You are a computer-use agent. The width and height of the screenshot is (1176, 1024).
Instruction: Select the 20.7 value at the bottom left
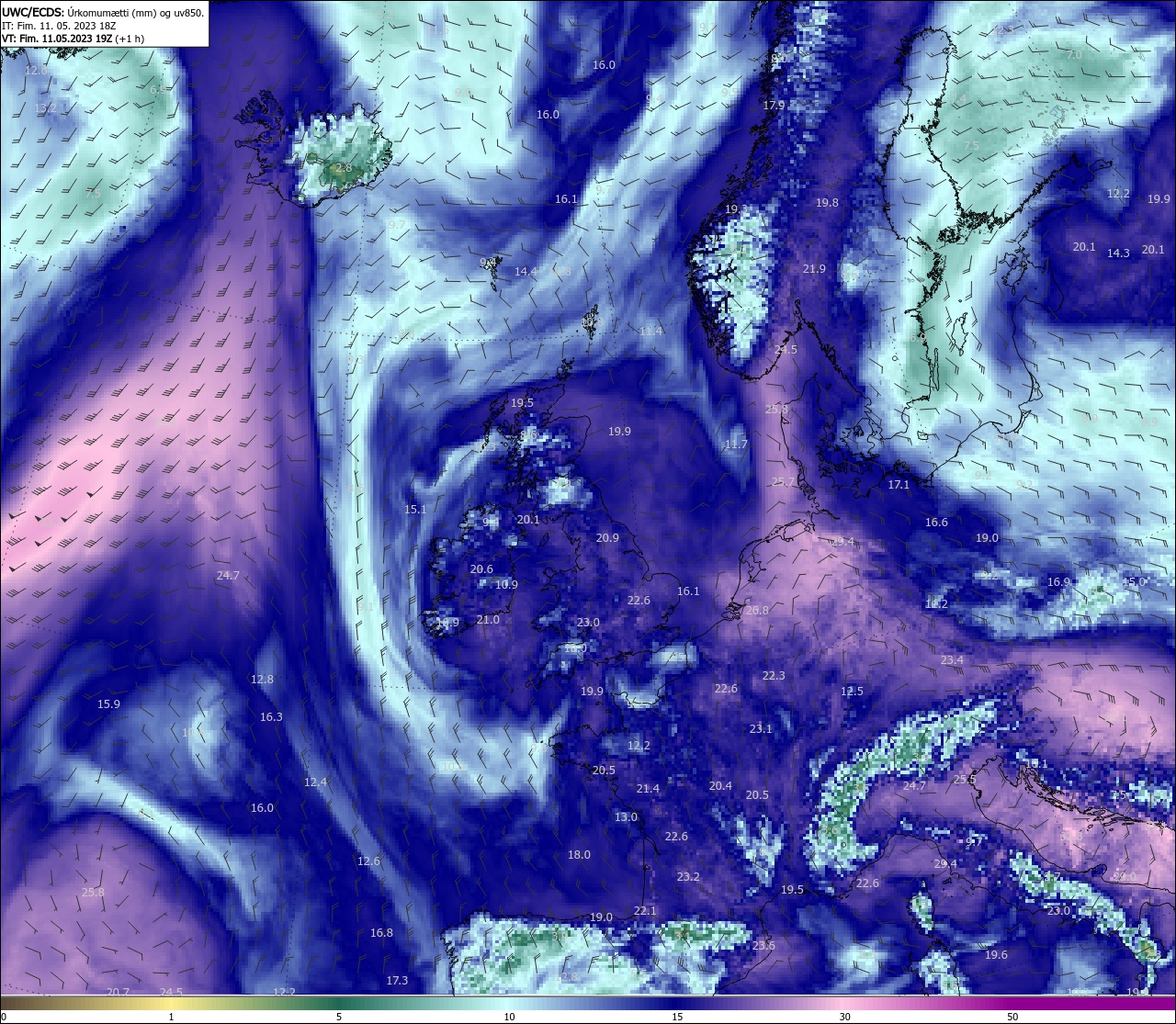(118, 992)
